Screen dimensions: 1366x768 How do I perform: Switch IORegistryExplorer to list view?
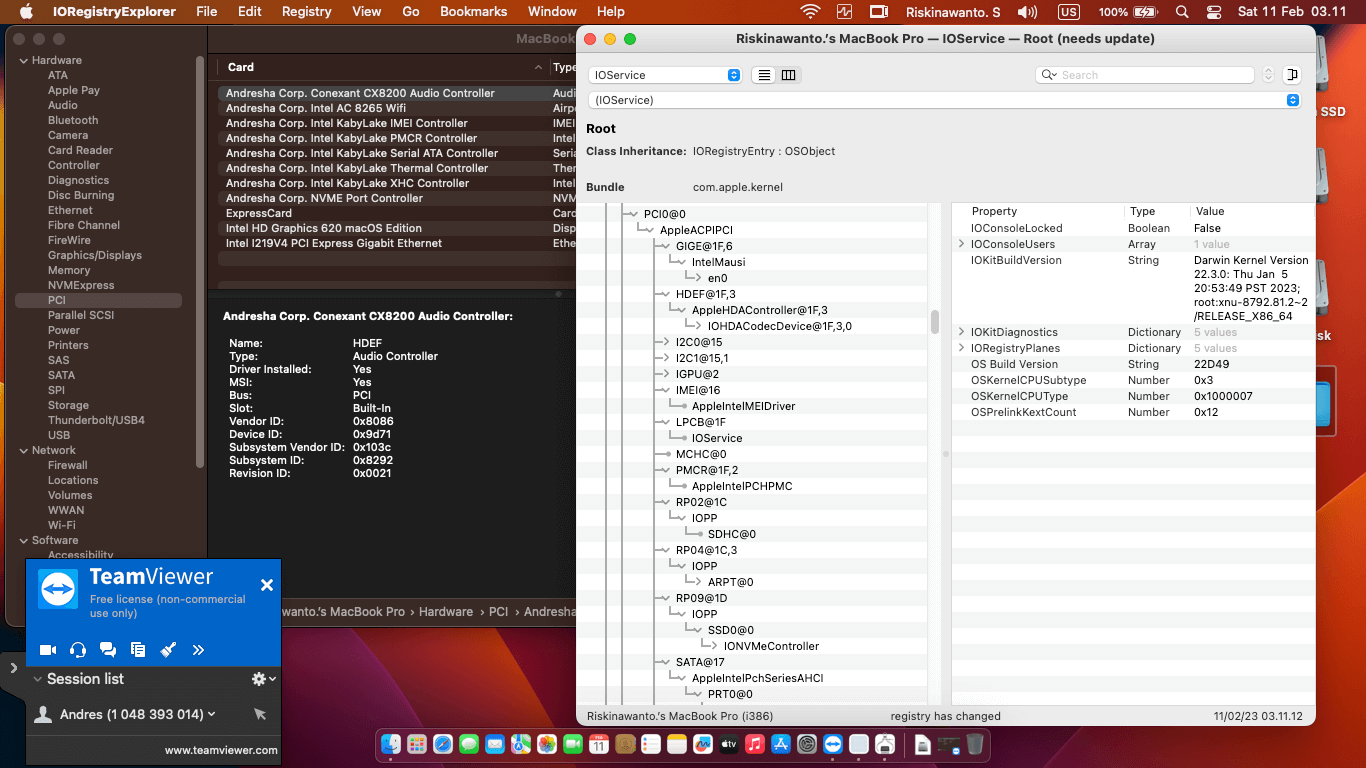[764, 75]
